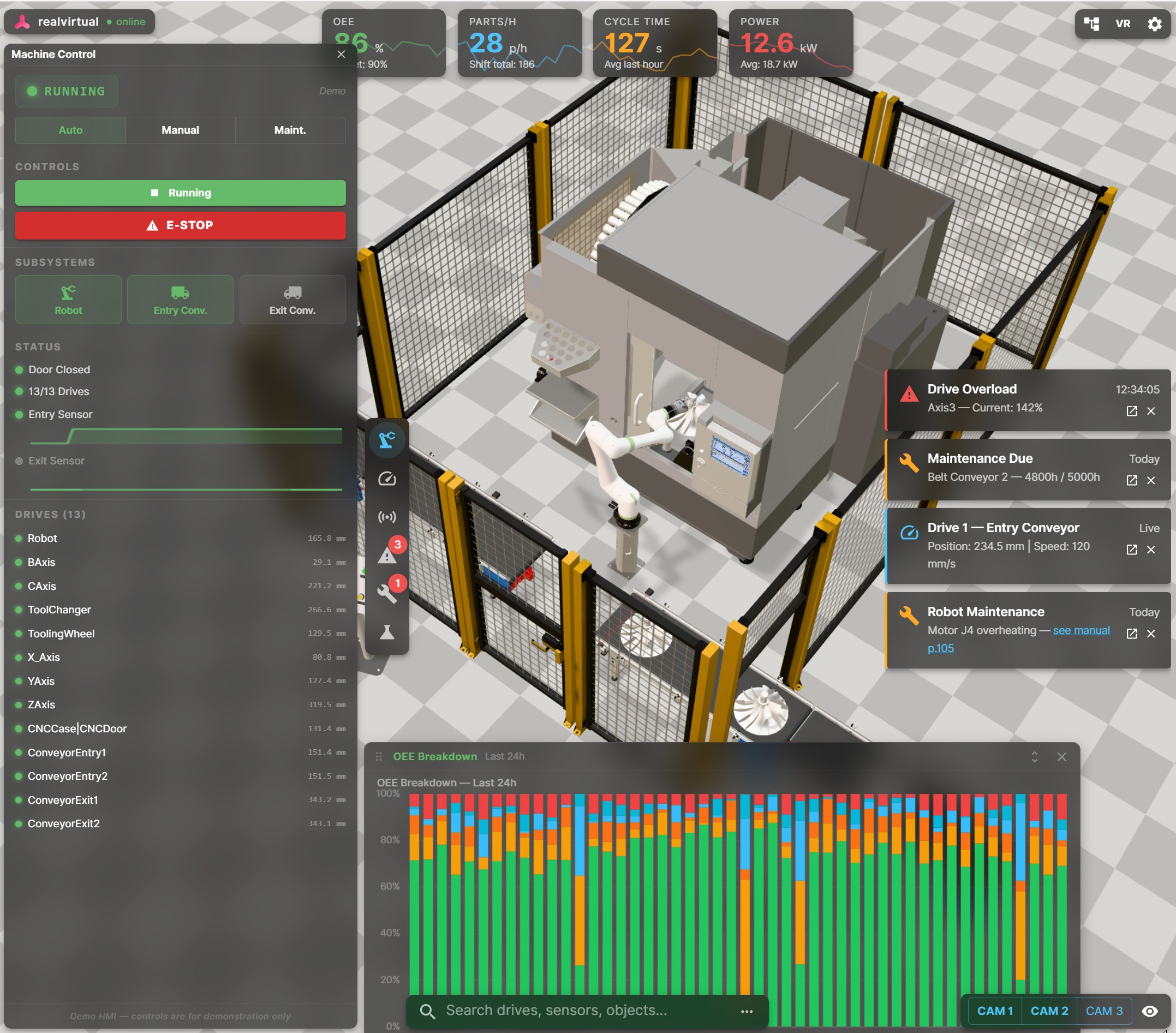Toggle the Robot subsystem button
Image resolution: width=1176 pixels, height=1033 pixels.
tap(68, 299)
